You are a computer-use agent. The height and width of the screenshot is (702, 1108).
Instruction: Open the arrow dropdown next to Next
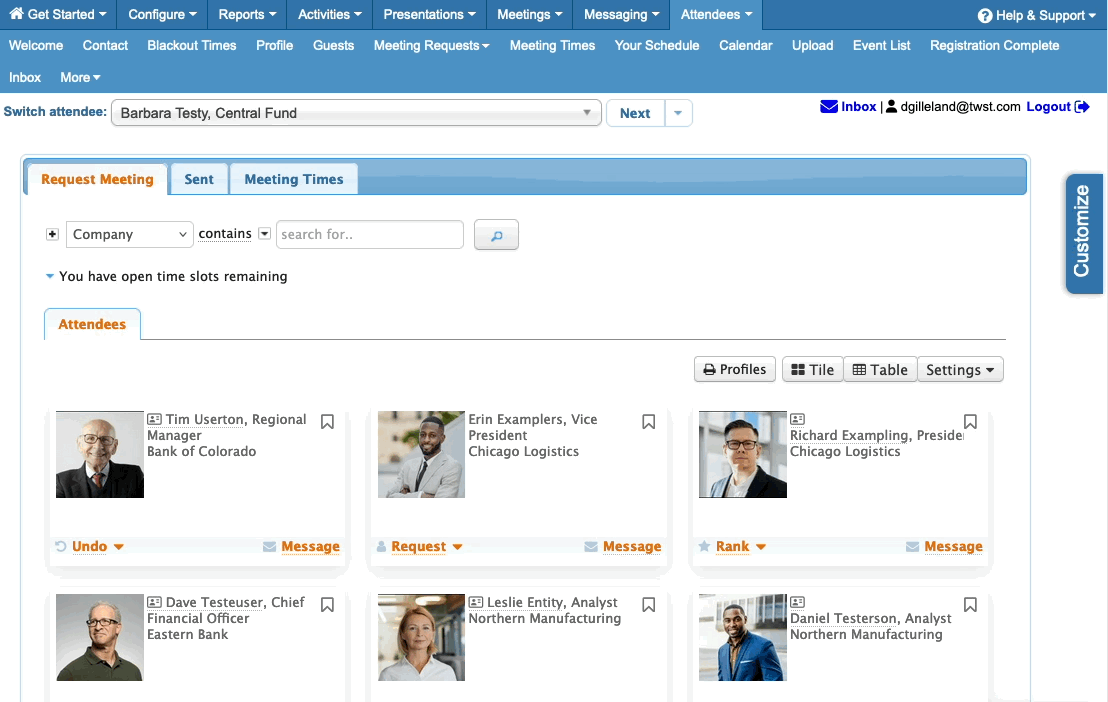(x=678, y=113)
